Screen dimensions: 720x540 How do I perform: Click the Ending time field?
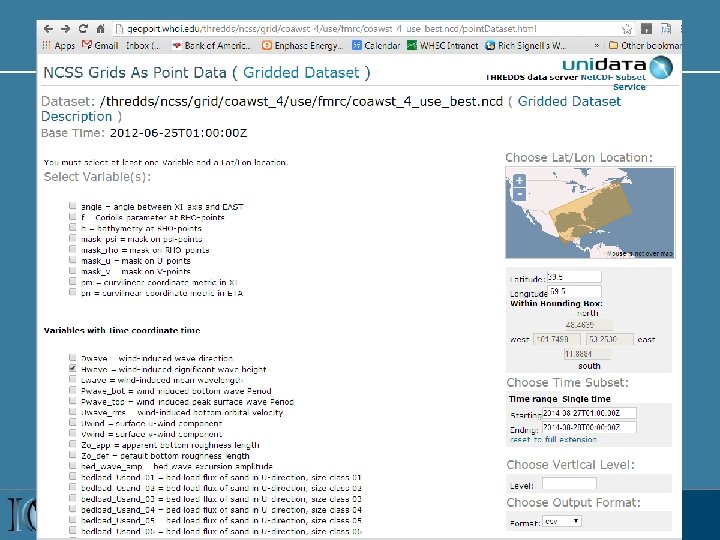coord(589,427)
